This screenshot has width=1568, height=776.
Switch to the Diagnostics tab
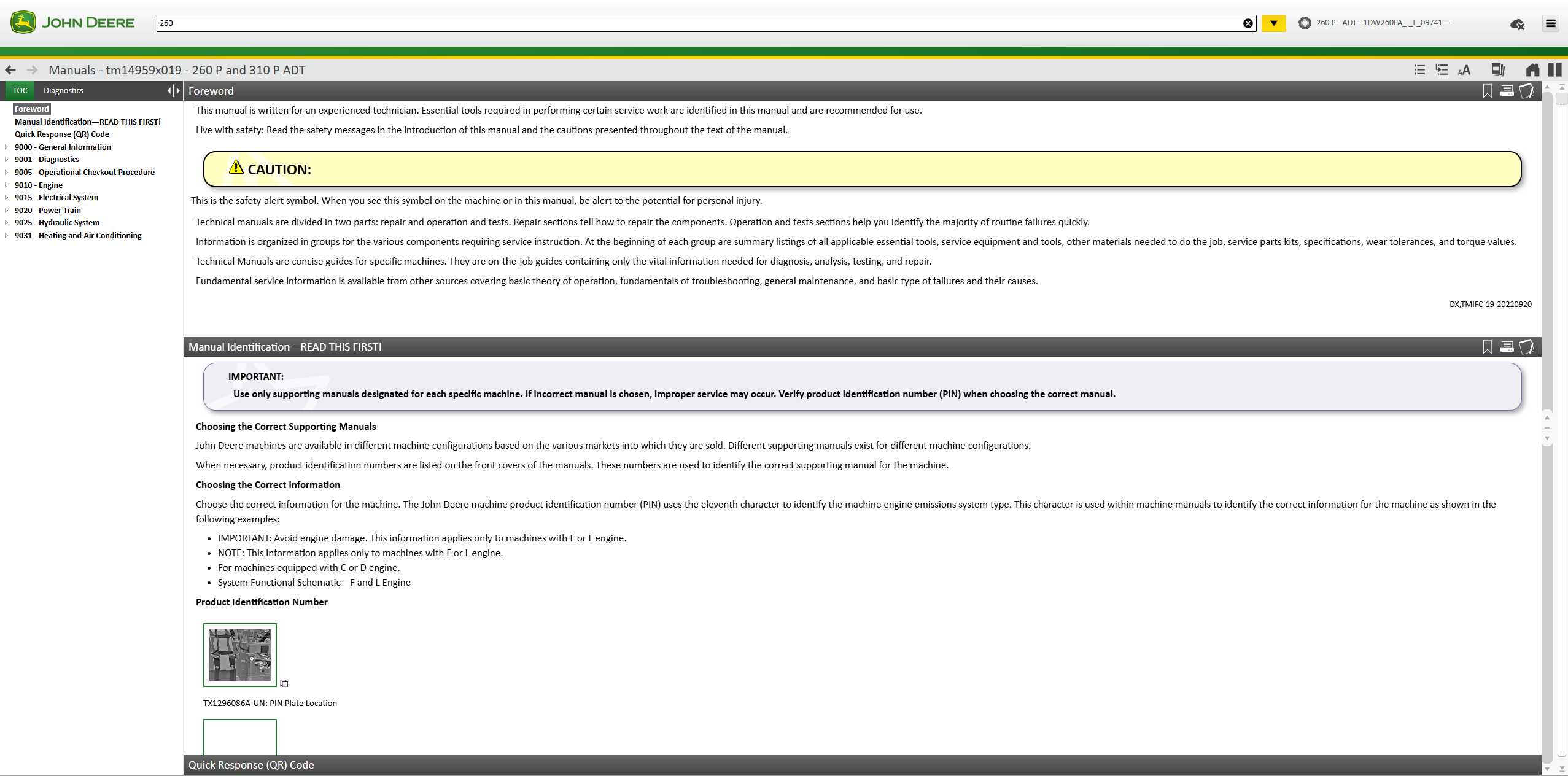pyautogui.click(x=63, y=90)
